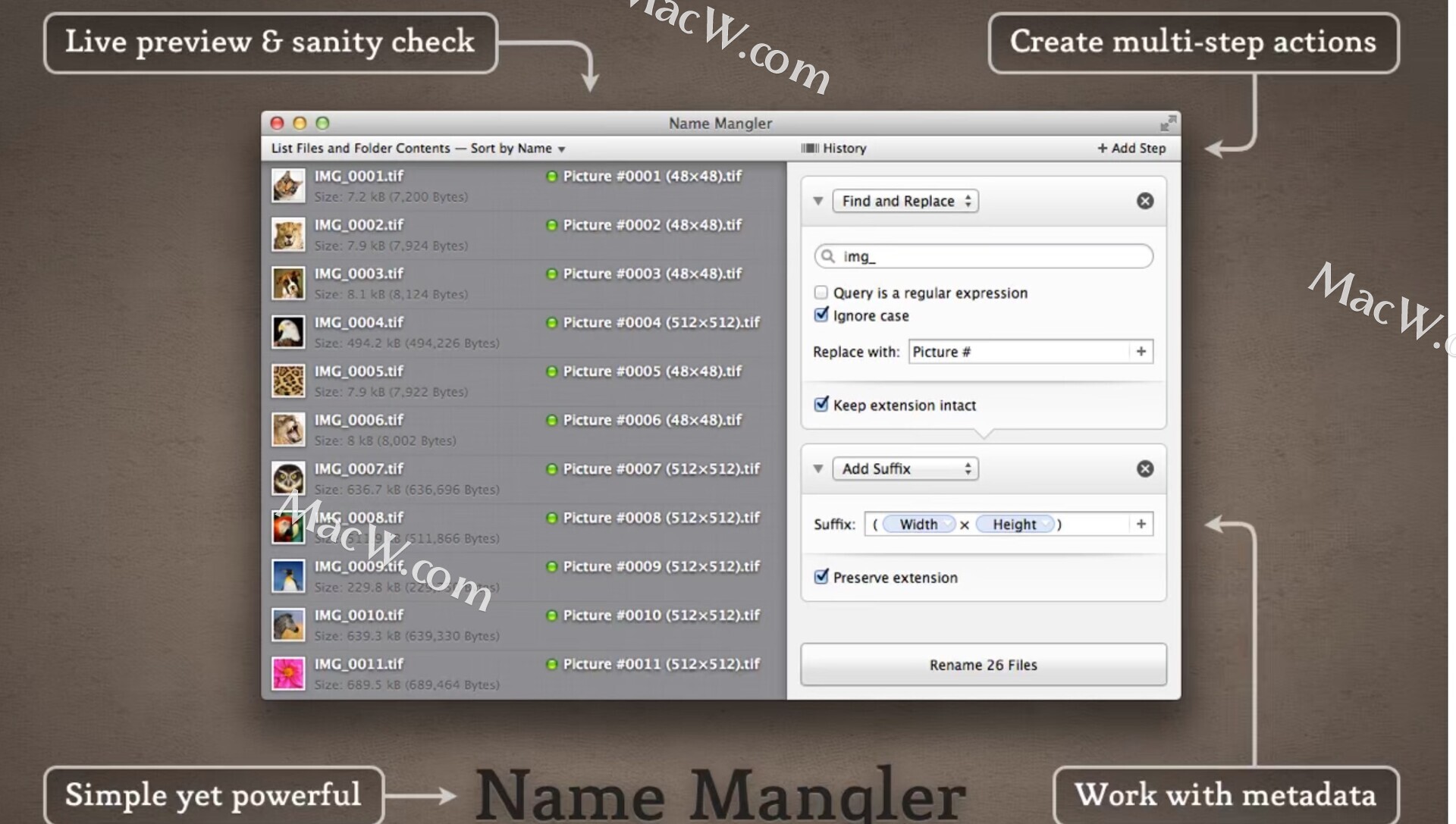The width and height of the screenshot is (1456, 824).
Task: Select the pink flower thumbnail for IMG_0011.tif
Action: pos(288,673)
